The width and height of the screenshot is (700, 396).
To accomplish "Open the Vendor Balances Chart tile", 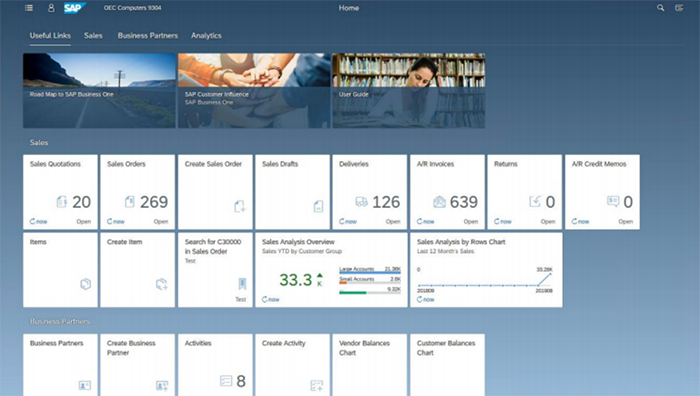I will 370,365.
